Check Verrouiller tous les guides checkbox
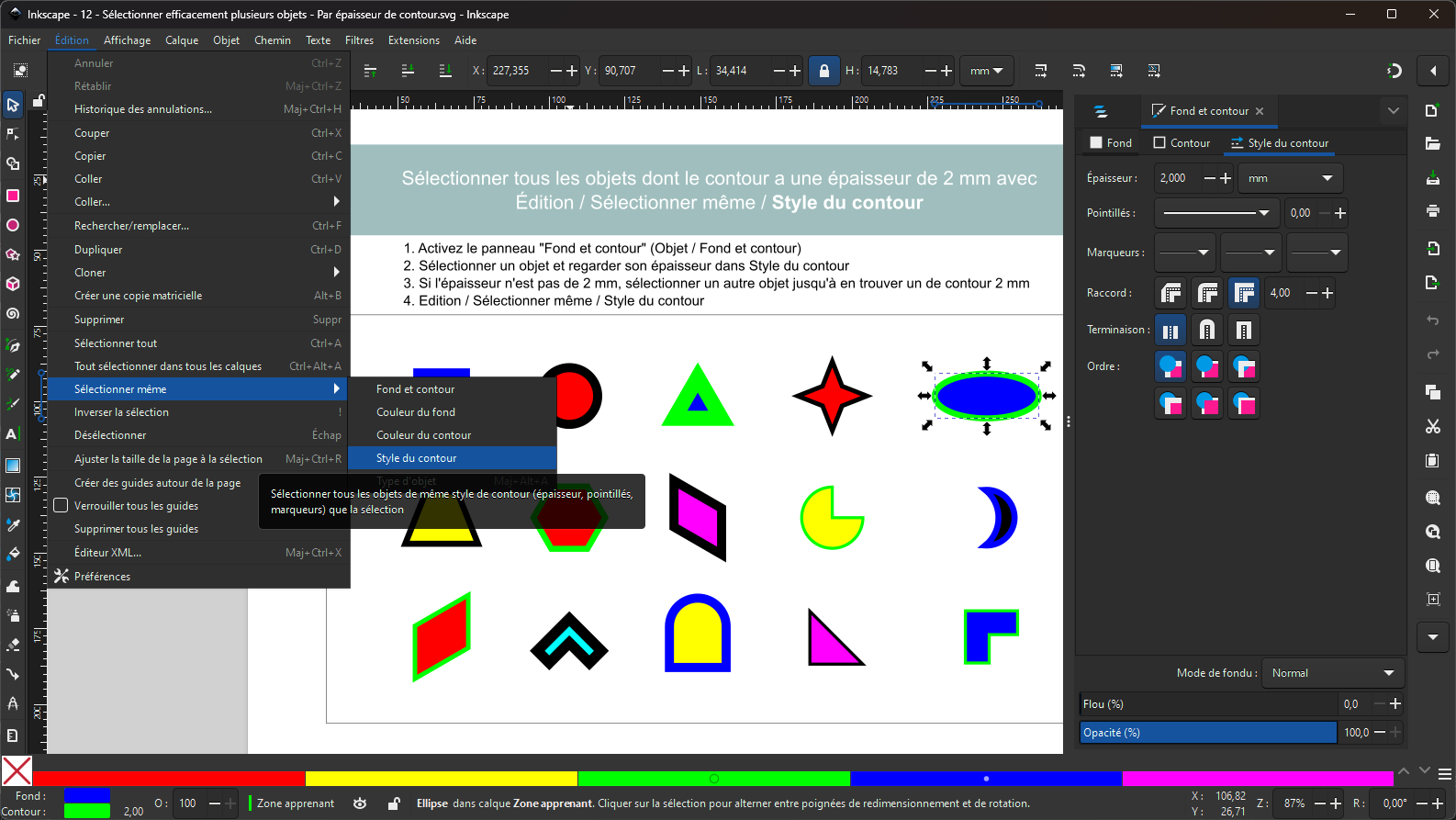This screenshot has width=1456, height=820. 62,505
